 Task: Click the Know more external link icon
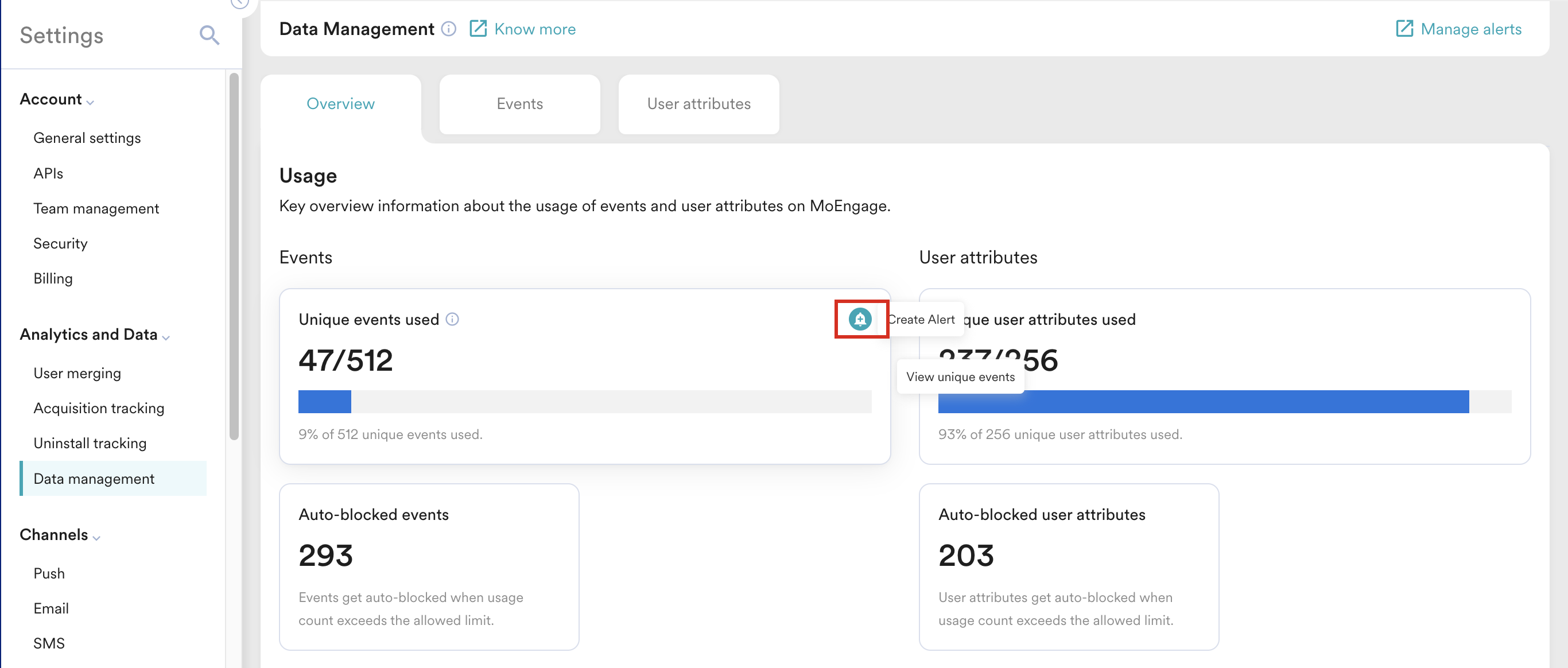click(478, 29)
